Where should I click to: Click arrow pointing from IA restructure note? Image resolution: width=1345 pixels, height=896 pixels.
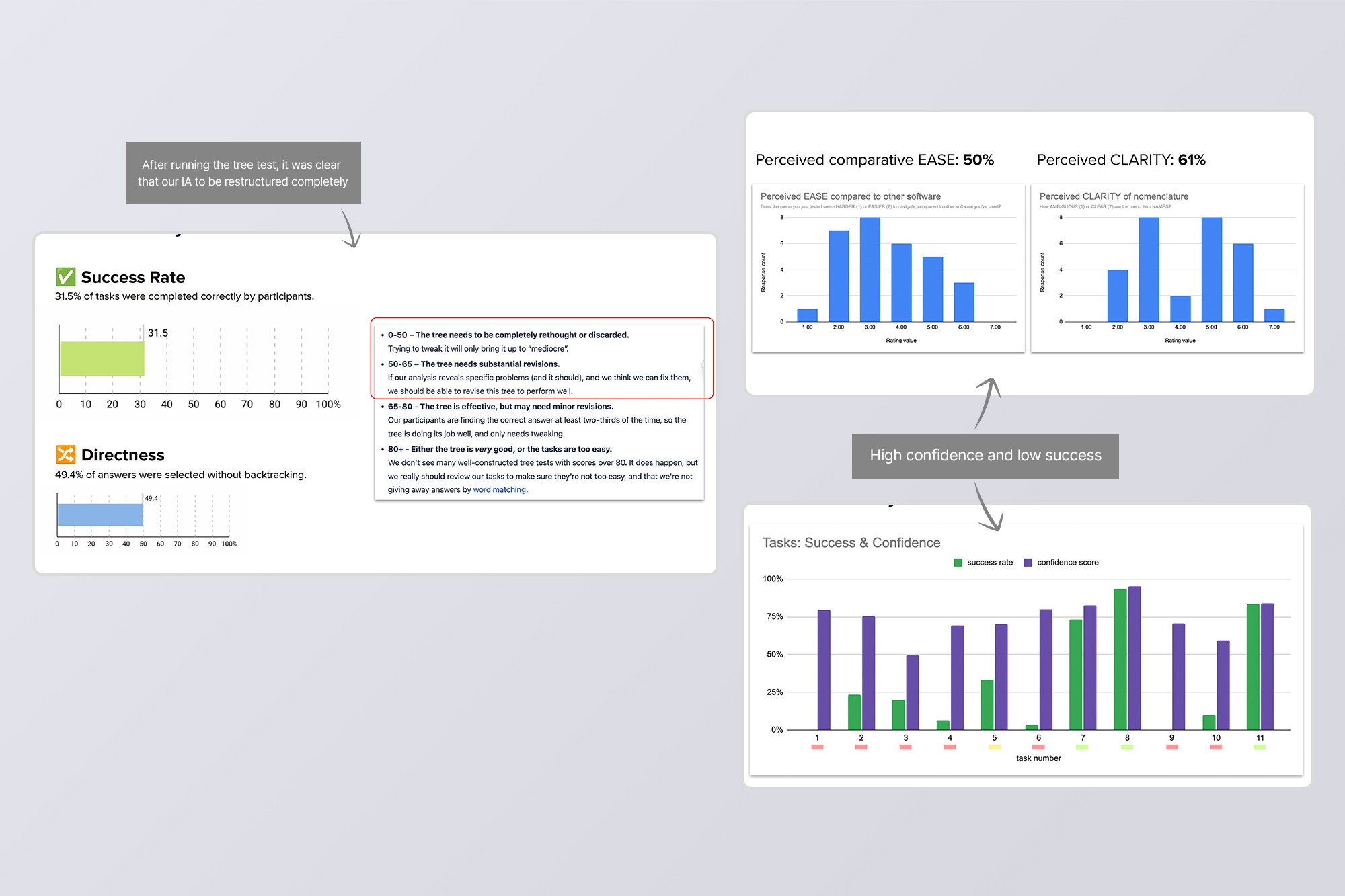pyautogui.click(x=350, y=229)
